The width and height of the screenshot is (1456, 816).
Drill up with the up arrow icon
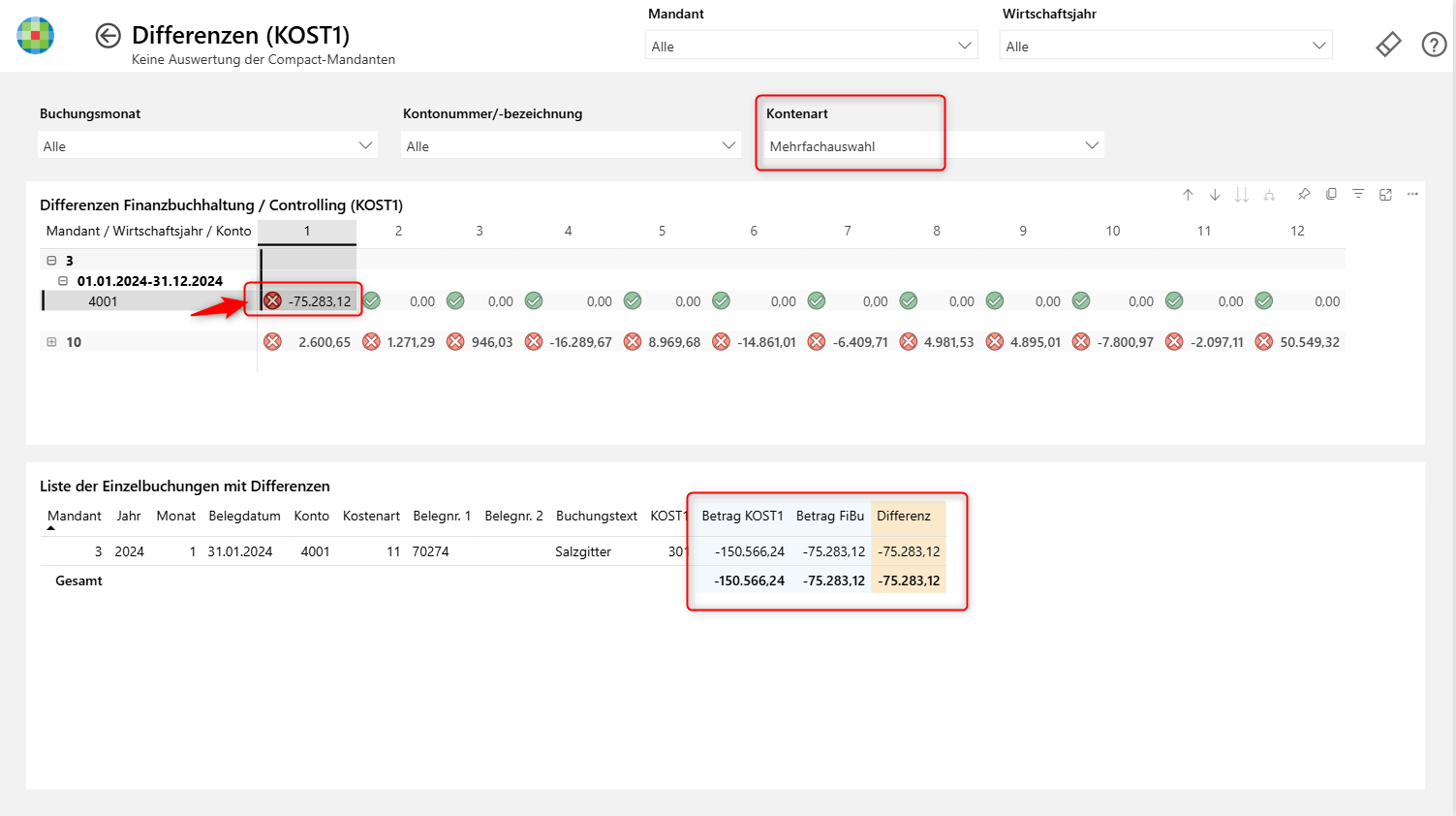click(x=1188, y=195)
